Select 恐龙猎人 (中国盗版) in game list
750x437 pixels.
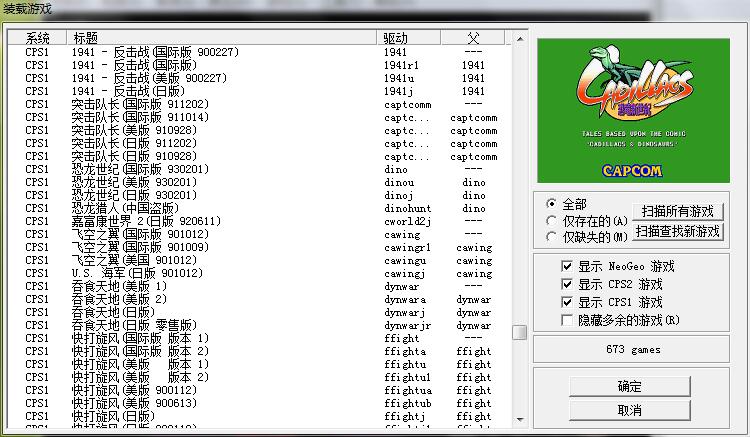coord(131,208)
